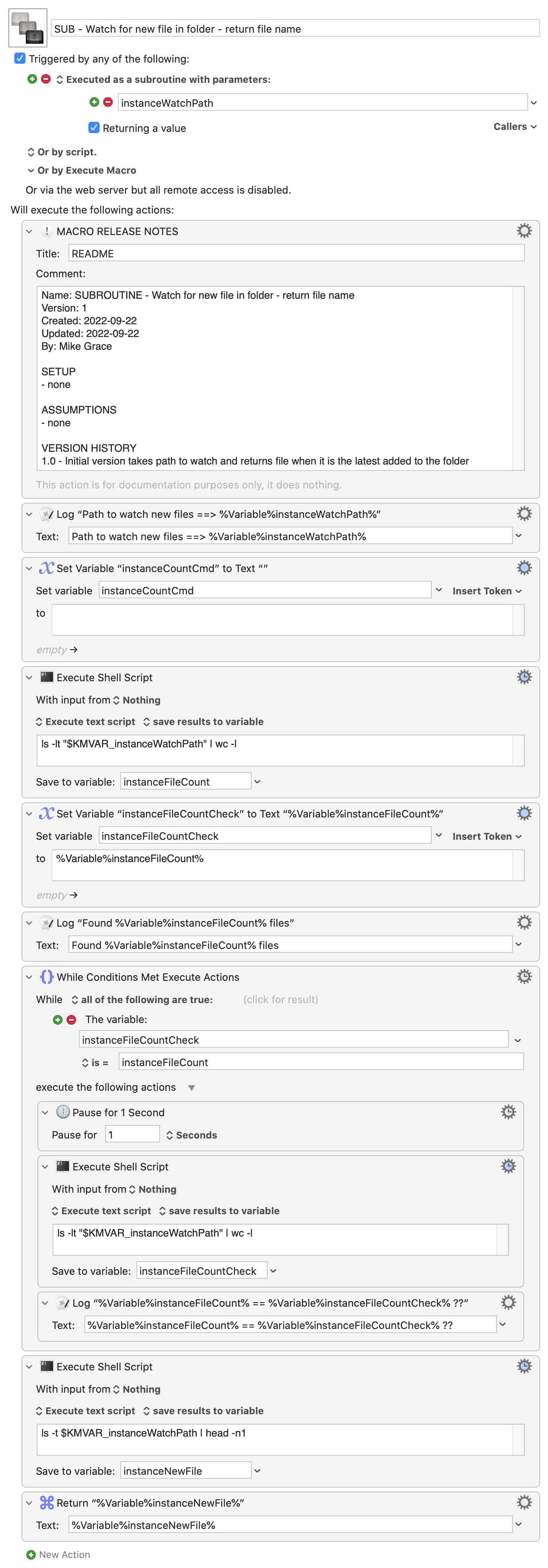Toggle 'Returning a value' checkbox
This screenshot has width=548, height=1568.
(94, 127)
